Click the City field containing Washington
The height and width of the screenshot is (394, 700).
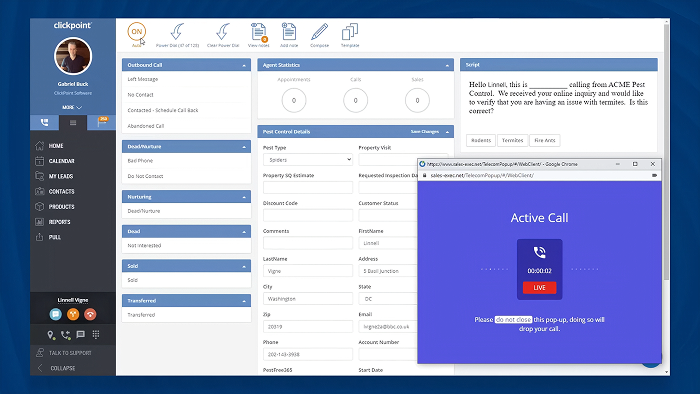coord(308,299)
